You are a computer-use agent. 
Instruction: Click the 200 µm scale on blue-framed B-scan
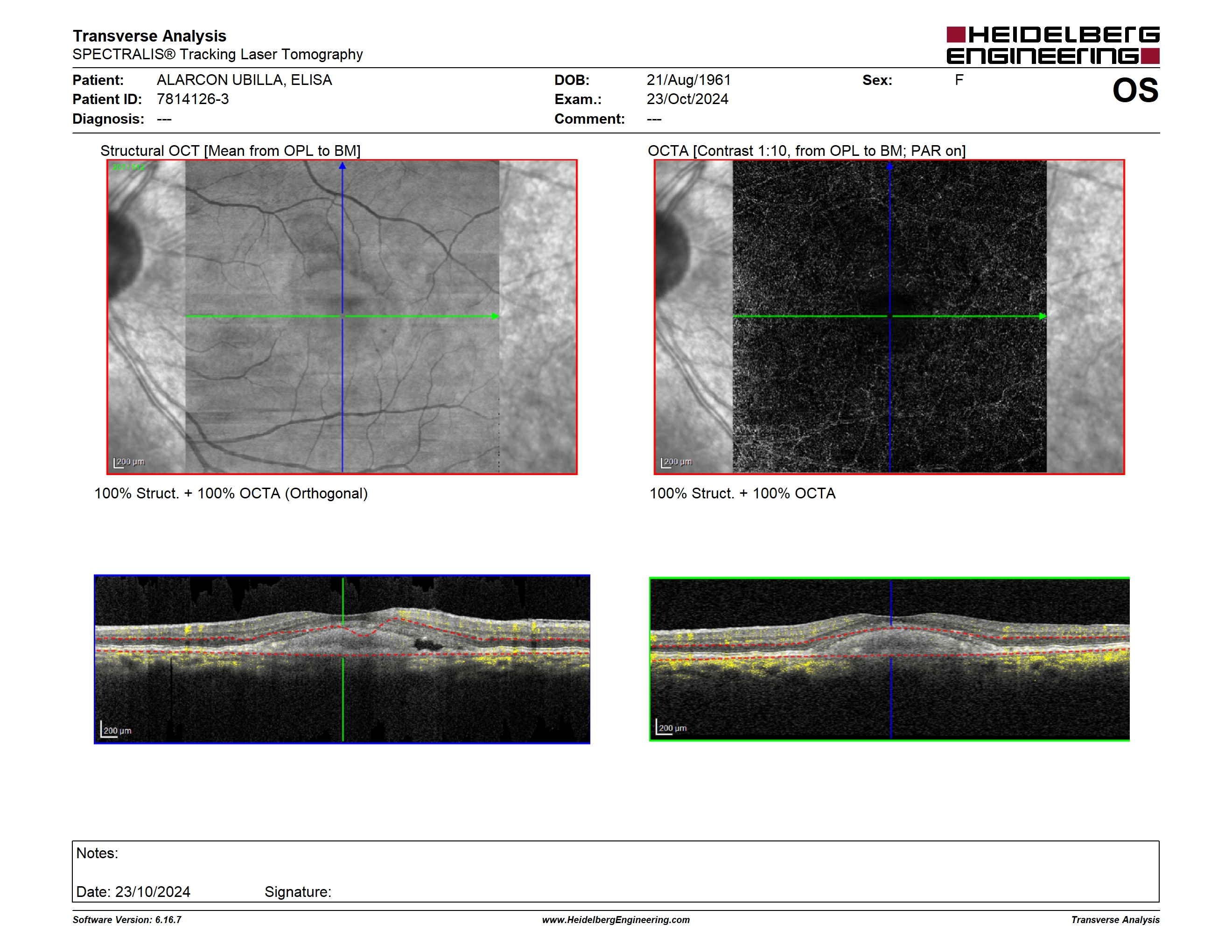click(x=116, y=729)
